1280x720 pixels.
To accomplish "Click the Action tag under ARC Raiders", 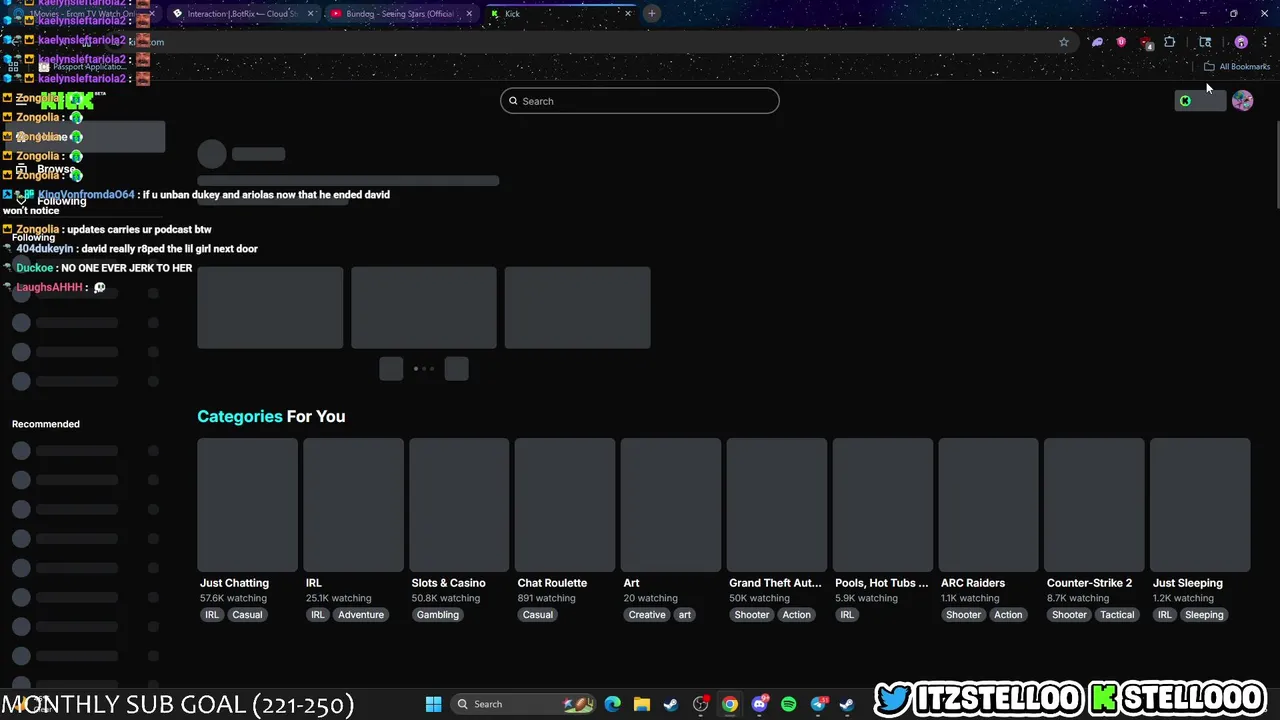I will tap(1008, 615).
